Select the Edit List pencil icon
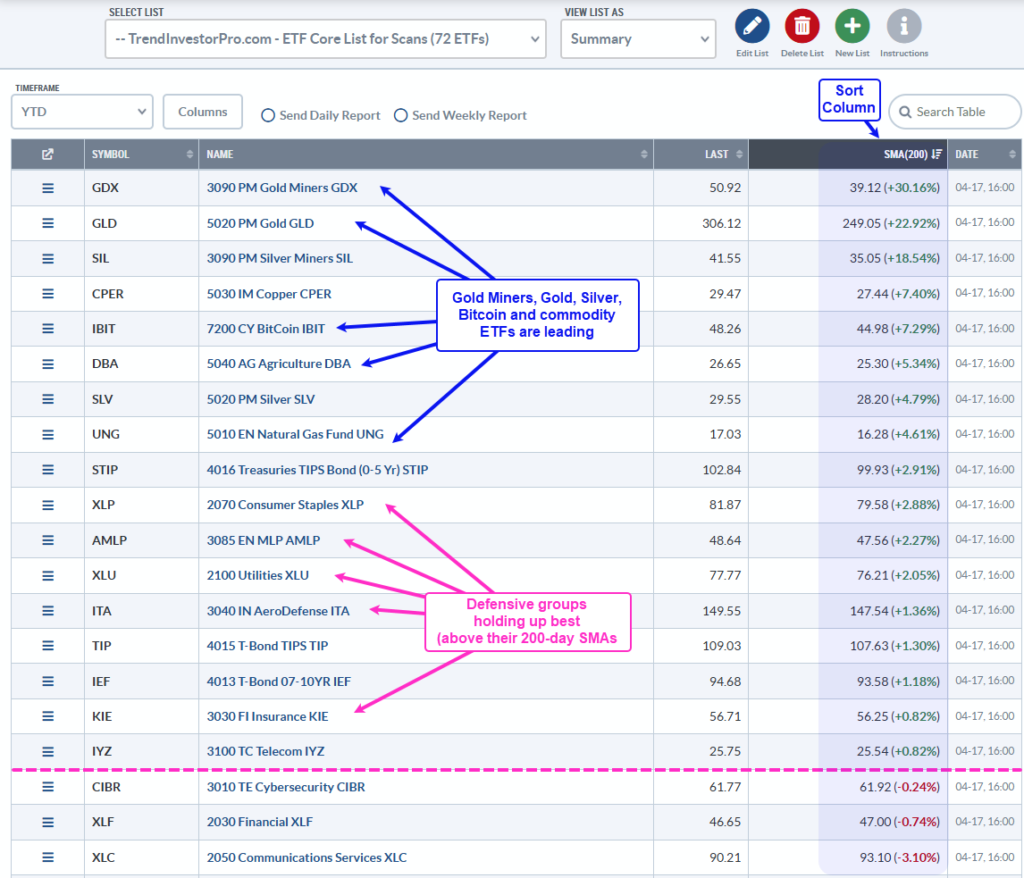The height and width of the screenshot is (878, 1024). [x=751, y=27]
